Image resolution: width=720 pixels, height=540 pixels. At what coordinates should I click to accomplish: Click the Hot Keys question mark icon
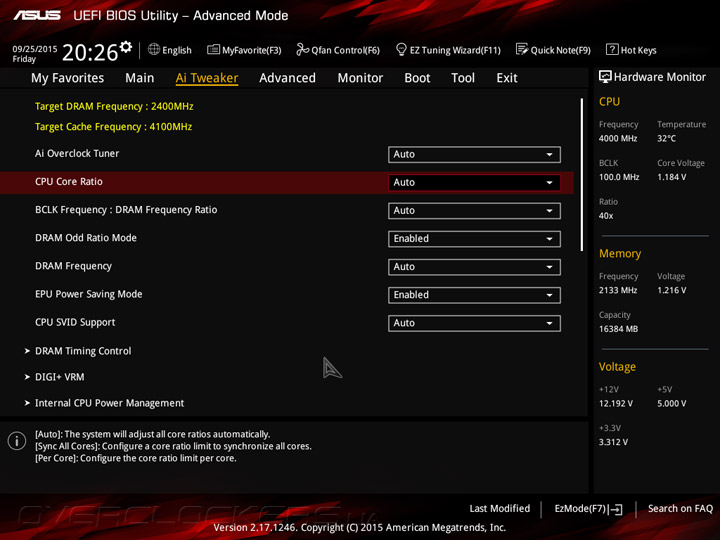pos(612,49)
